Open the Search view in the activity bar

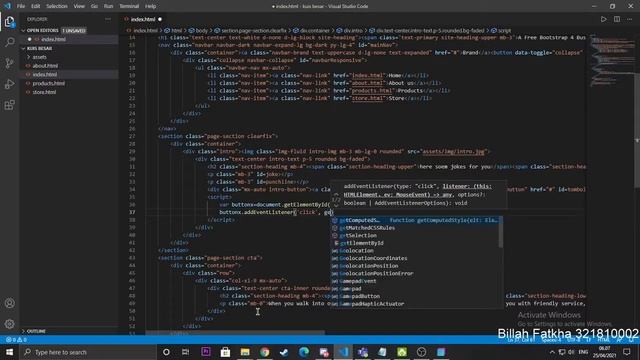coord(9,42)
